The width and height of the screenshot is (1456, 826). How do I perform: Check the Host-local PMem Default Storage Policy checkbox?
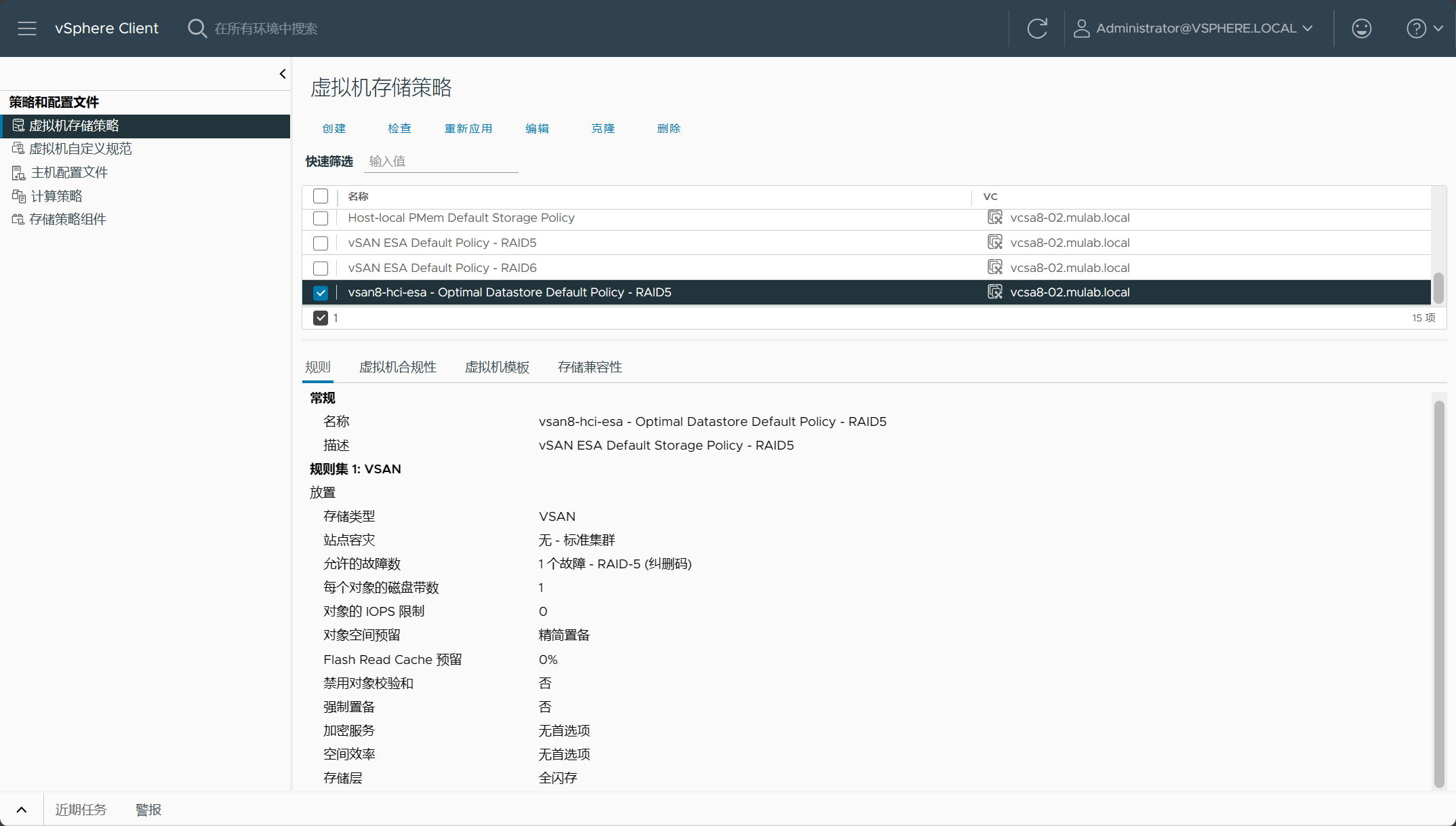(321, 218)
